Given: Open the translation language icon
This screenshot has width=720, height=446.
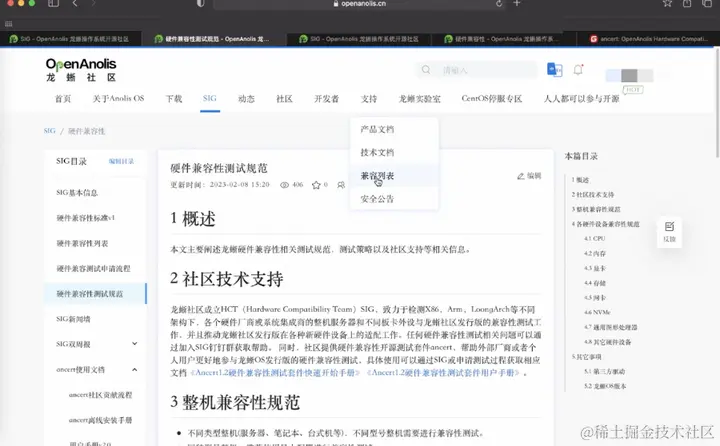Looking at the screenshot, I should [x=555, y=69].
